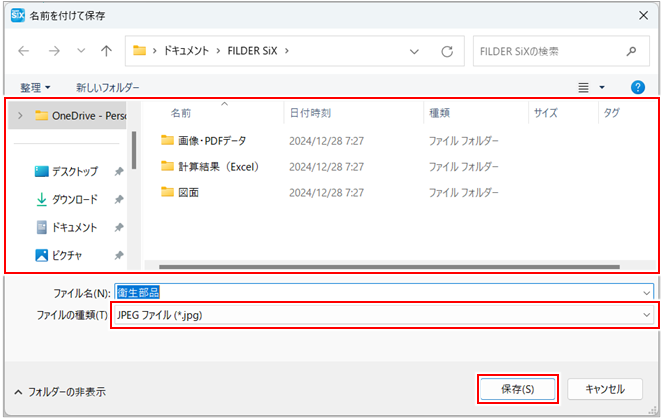
Task: Click the ファイル名 input field
Action: coord(380,292)
